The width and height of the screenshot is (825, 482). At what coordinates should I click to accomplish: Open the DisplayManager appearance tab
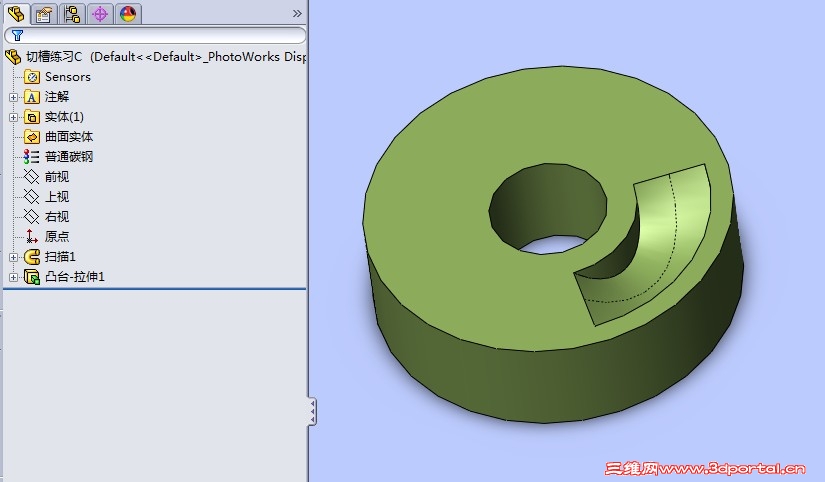[x=128, y=14]
